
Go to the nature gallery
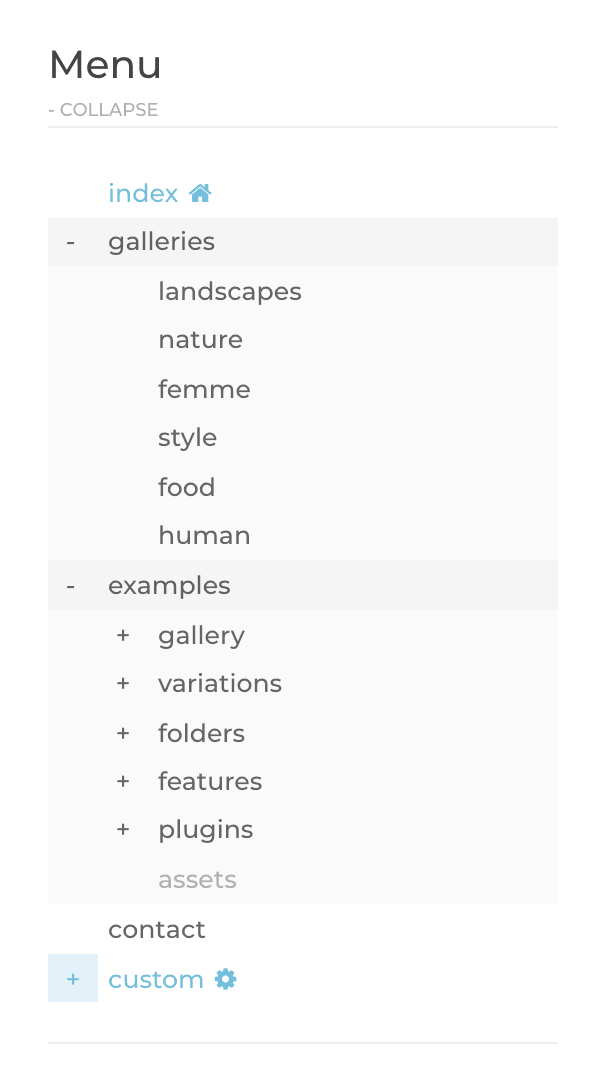pos(200,340)
